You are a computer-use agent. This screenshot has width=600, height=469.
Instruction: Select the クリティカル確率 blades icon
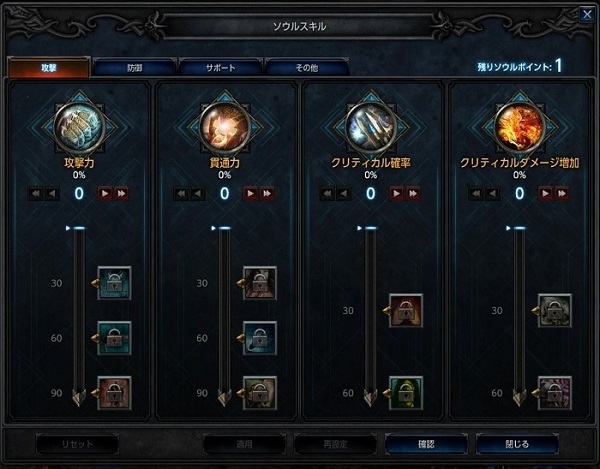(x=370, y=127)
